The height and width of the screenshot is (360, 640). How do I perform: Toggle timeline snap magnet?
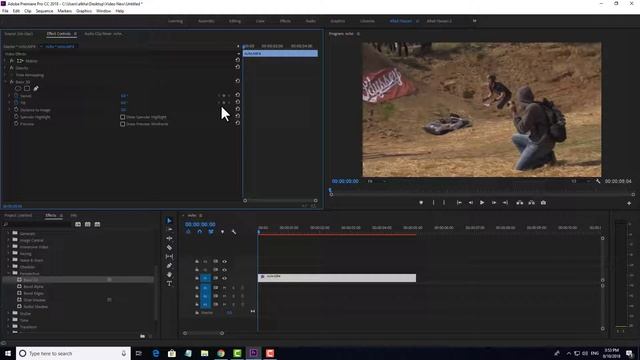200,232
